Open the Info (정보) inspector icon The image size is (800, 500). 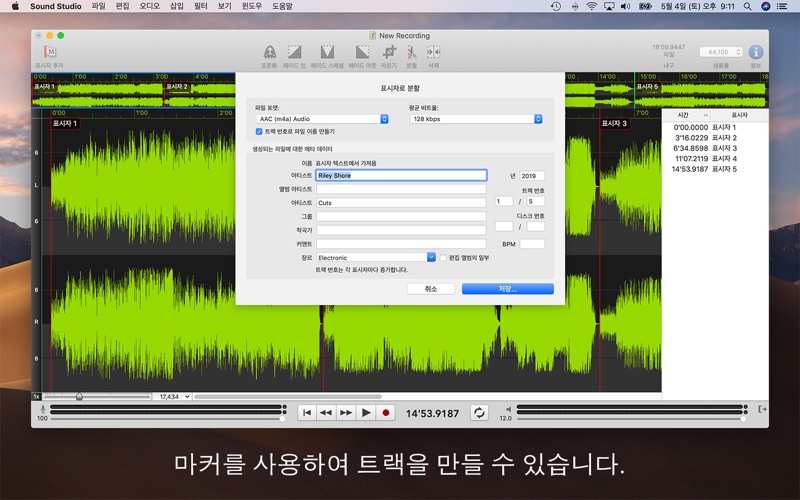coord(756,52)
